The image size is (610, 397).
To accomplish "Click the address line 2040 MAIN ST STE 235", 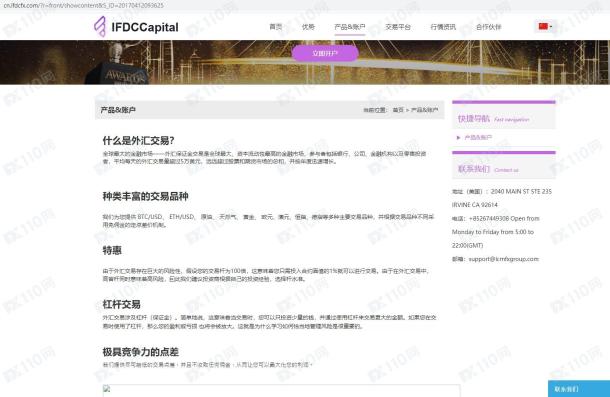I will pos(521,191).
